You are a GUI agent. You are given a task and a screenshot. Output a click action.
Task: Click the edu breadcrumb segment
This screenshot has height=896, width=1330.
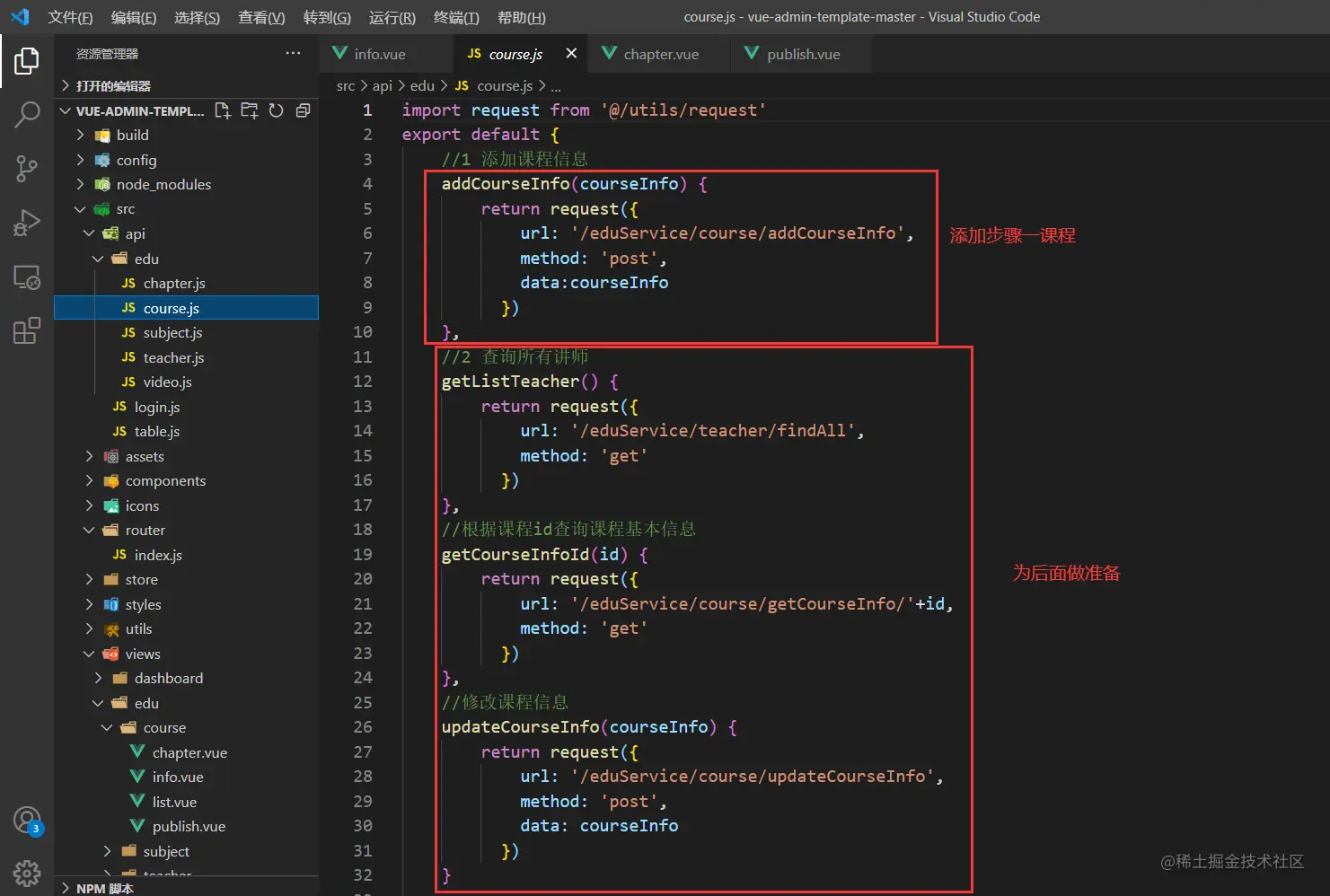pos(422,85)
